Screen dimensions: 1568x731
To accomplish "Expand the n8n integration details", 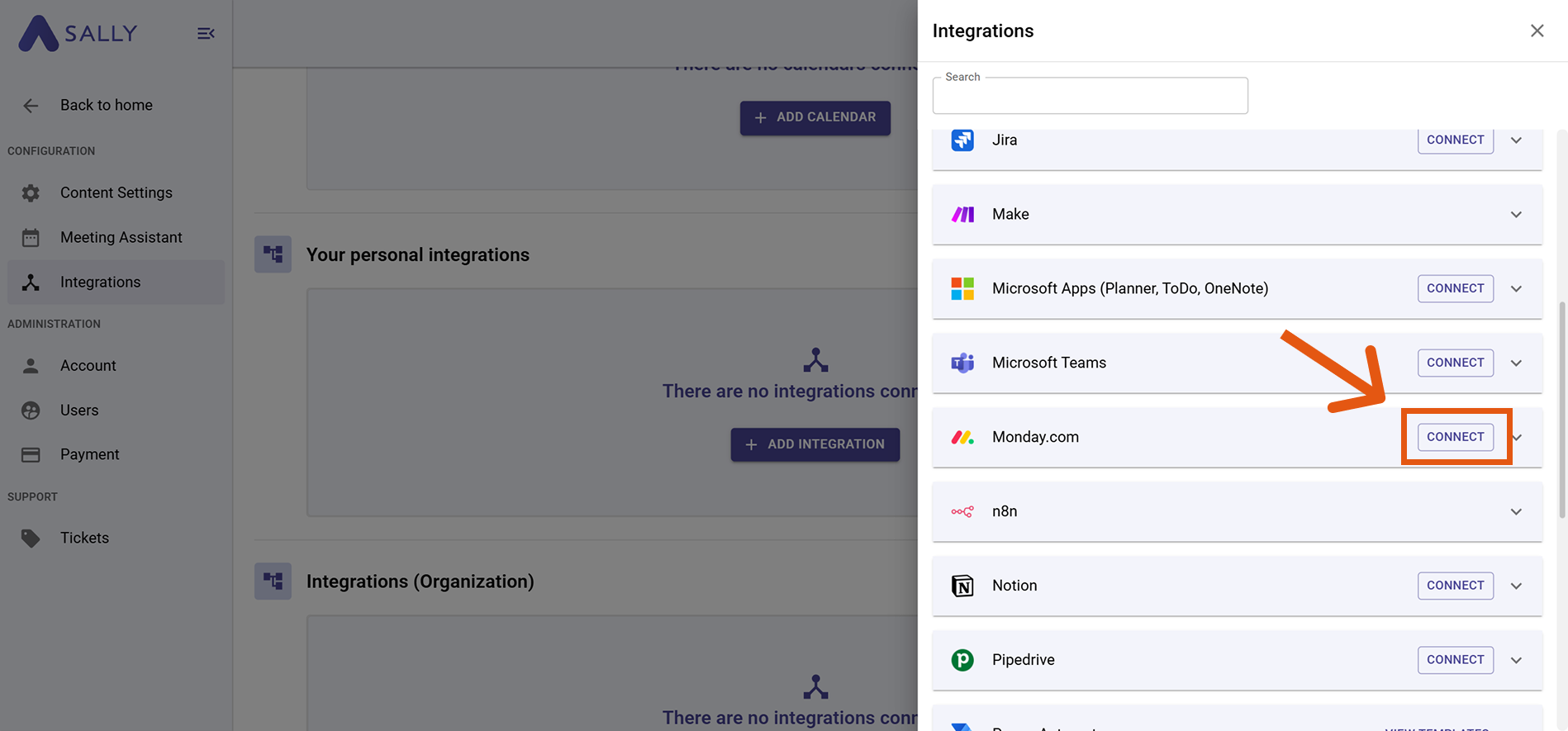I will pos(1516,511).
